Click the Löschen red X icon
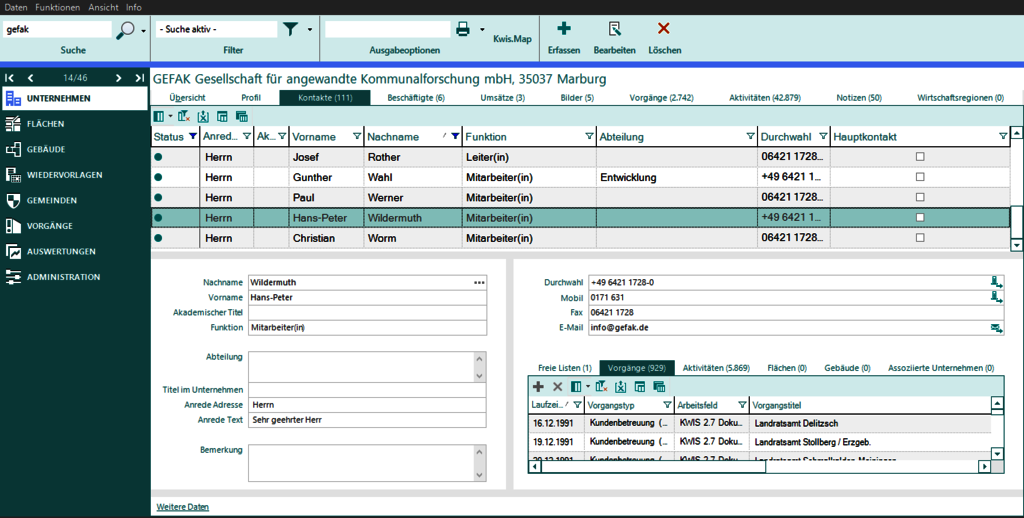This screenshot has width=1024, height=518. pos(664,29)
